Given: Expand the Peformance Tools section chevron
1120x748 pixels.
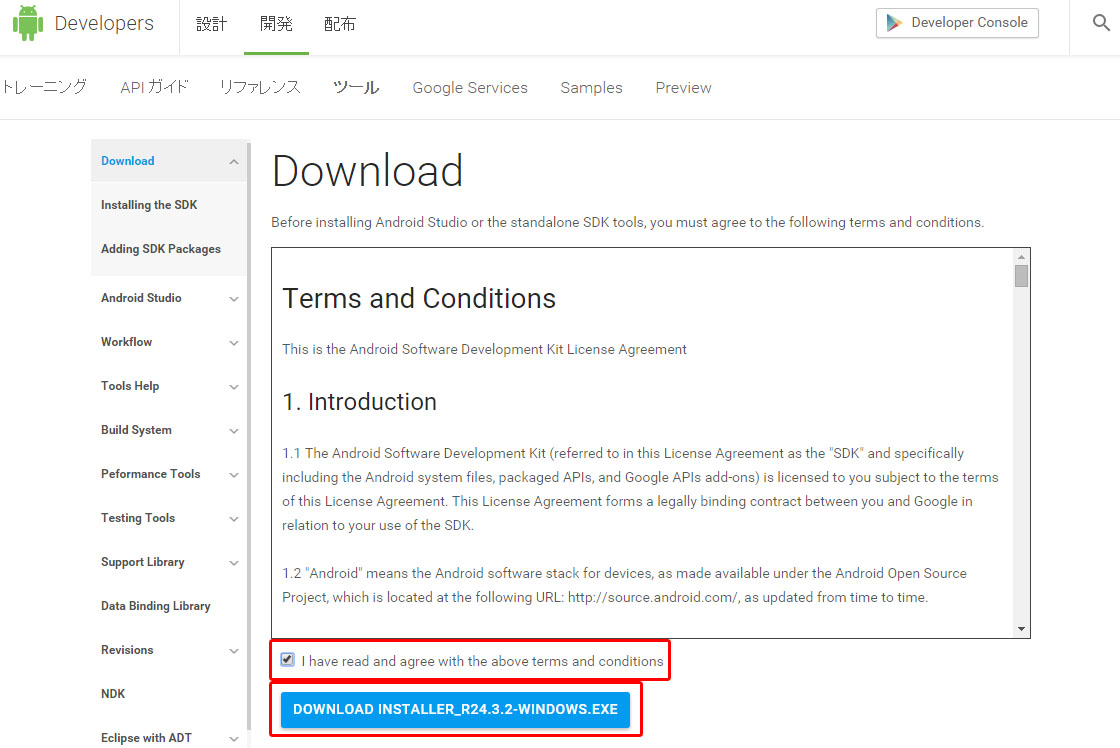Looking at the screenshot, I should click(234, 474).
